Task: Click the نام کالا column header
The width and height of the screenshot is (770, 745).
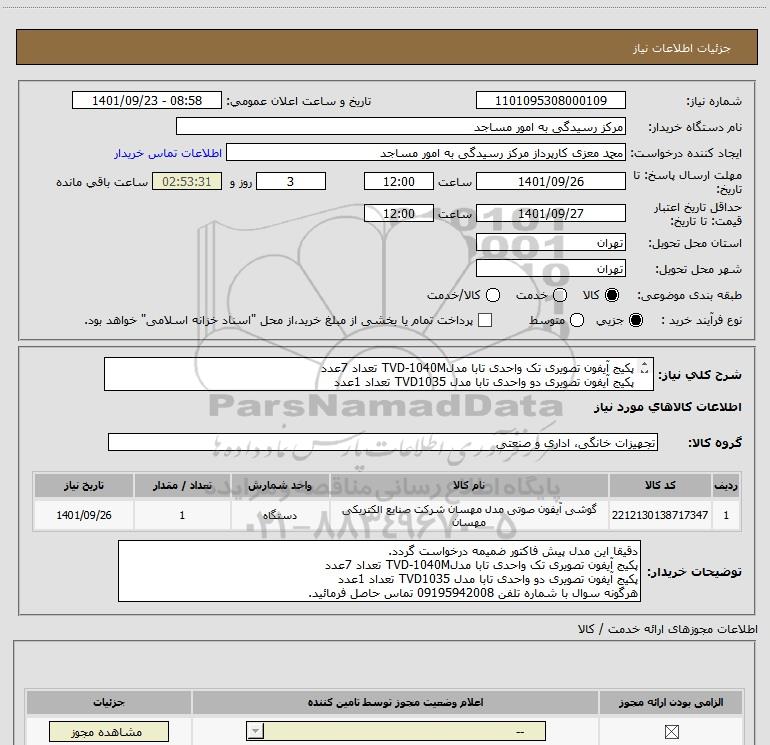Action: click(x=469, y=486)
